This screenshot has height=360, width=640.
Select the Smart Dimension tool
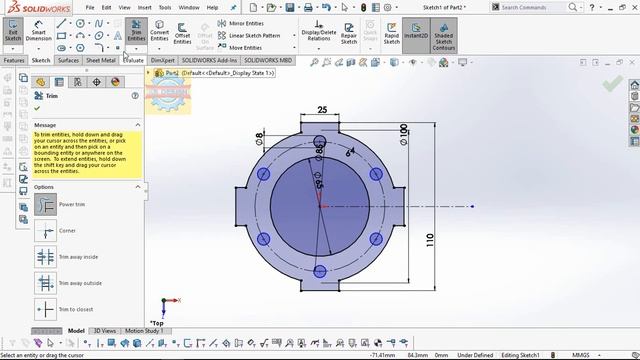click(x=38, y=31)
